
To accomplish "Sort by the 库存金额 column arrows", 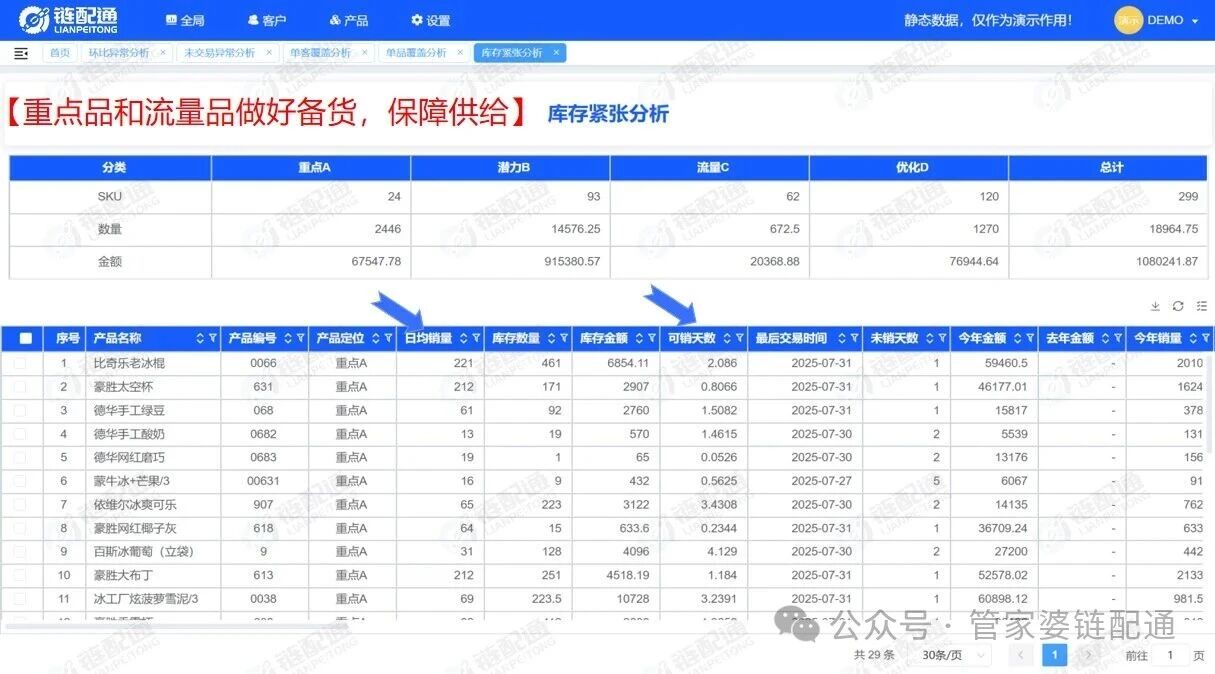I will point(640,338).
